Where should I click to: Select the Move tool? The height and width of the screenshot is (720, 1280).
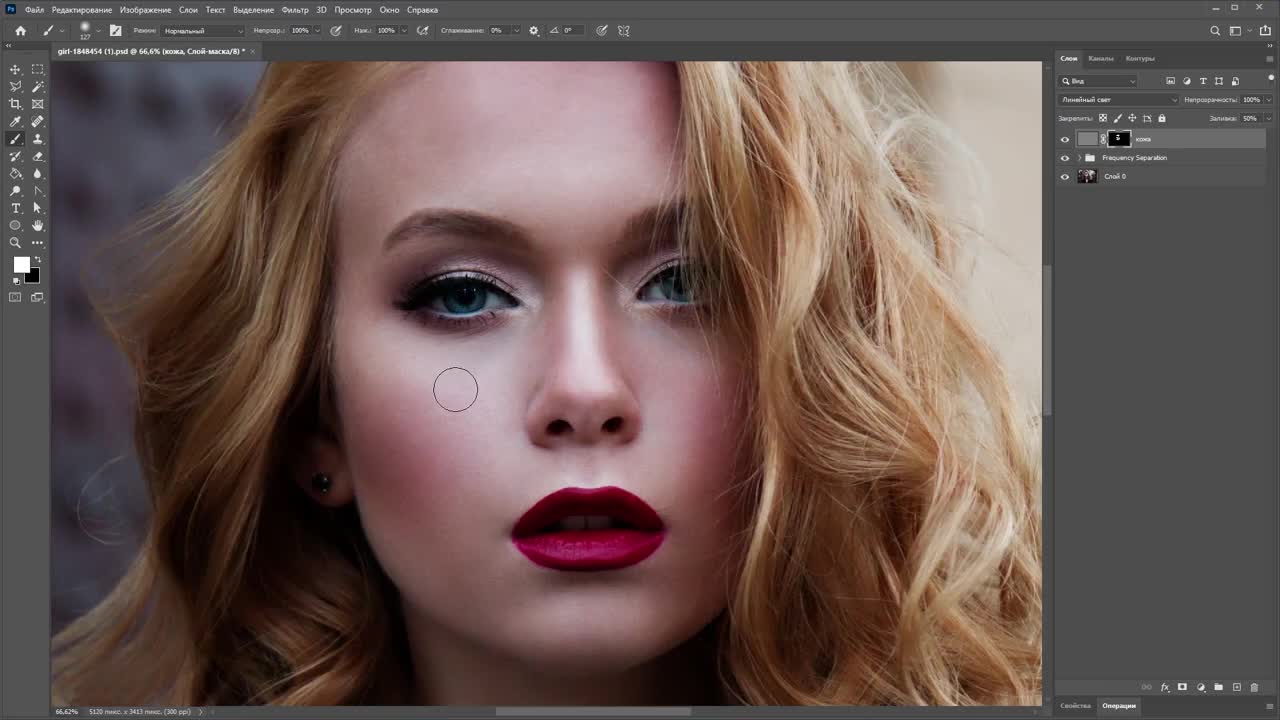click(15, 70)
